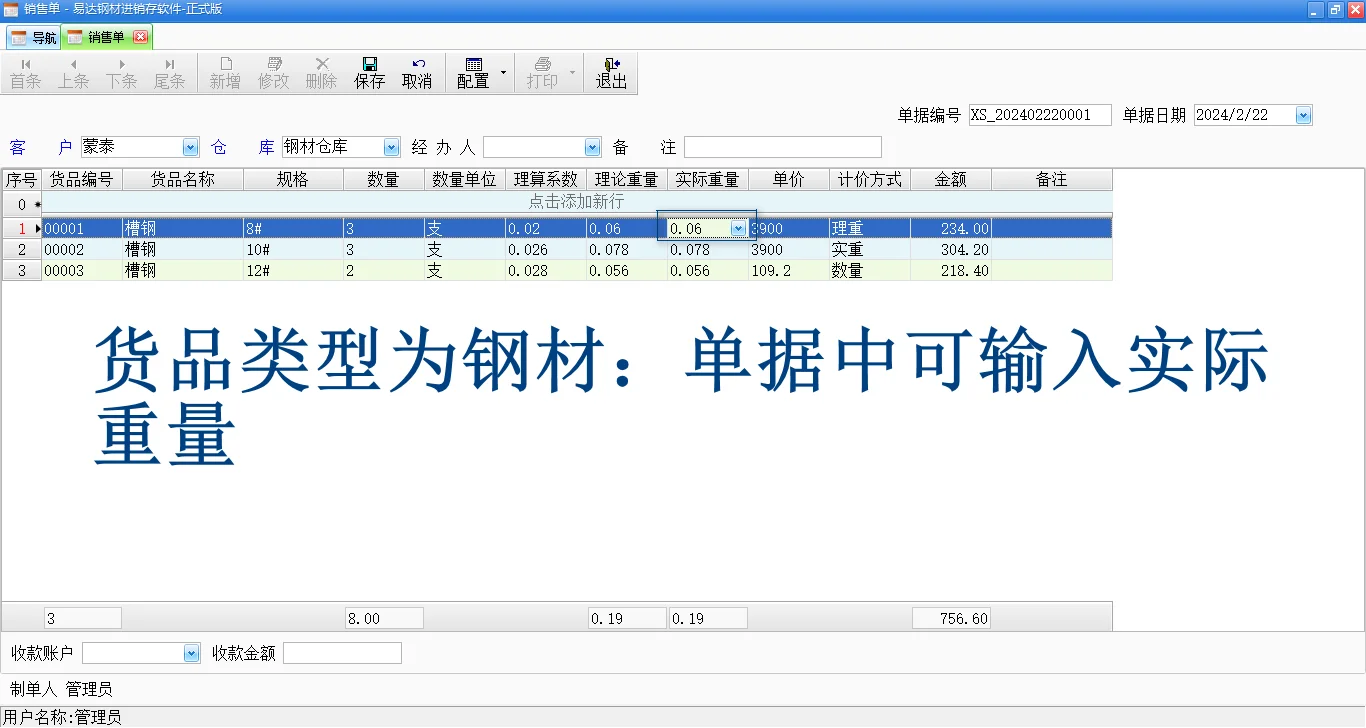Image resolution: width=1366 pixels, height=728 pixels.
Task: Open the 客户 customer dropdown showing 蒙泰
Action: [190, 146]
